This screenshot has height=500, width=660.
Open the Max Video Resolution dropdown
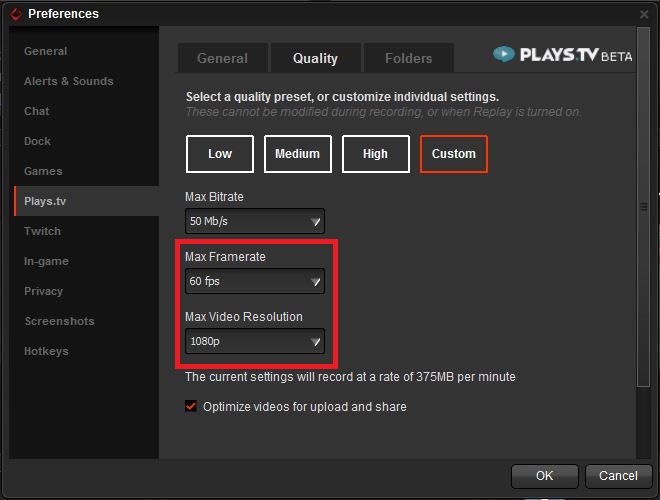[255, 341]
